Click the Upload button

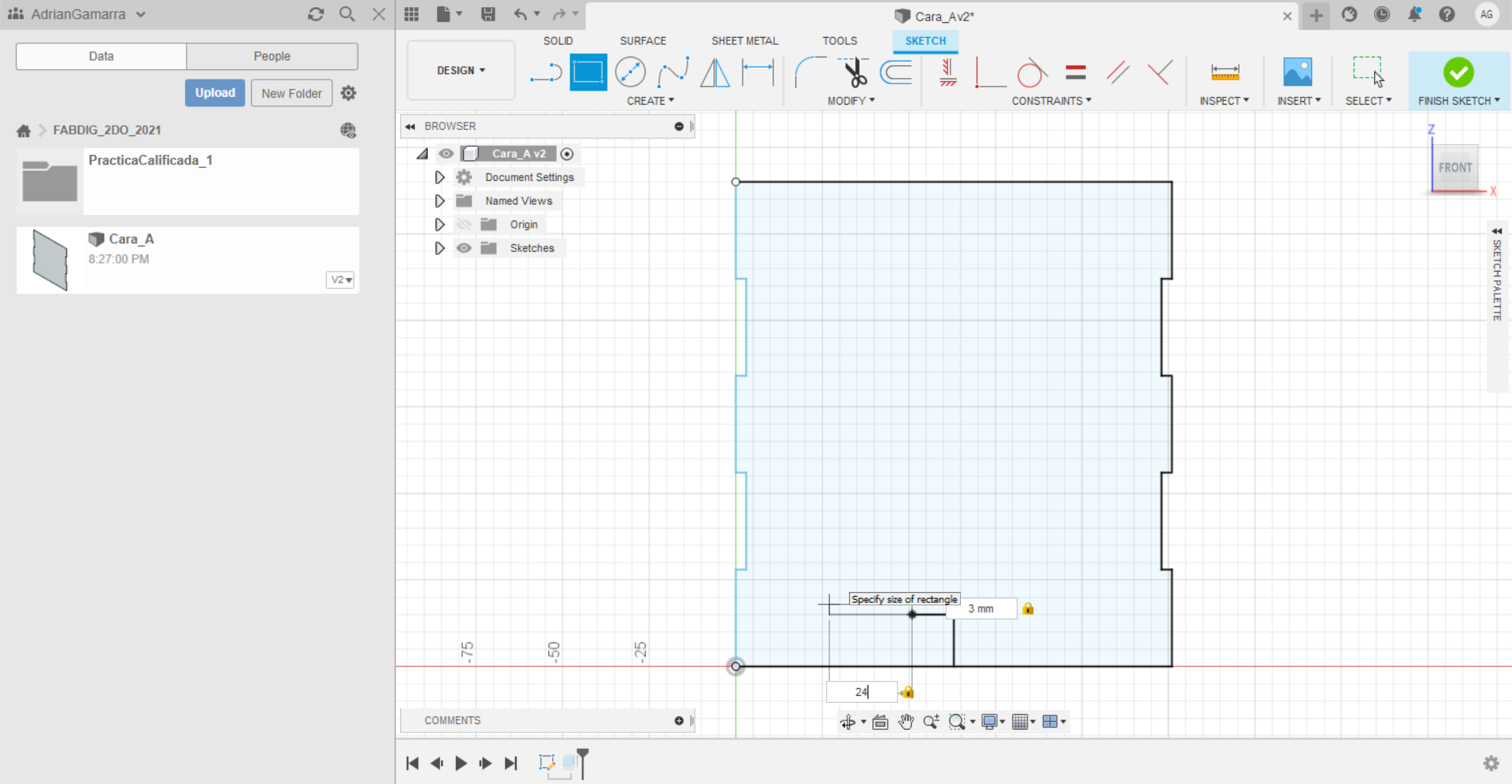click(215, 93)
